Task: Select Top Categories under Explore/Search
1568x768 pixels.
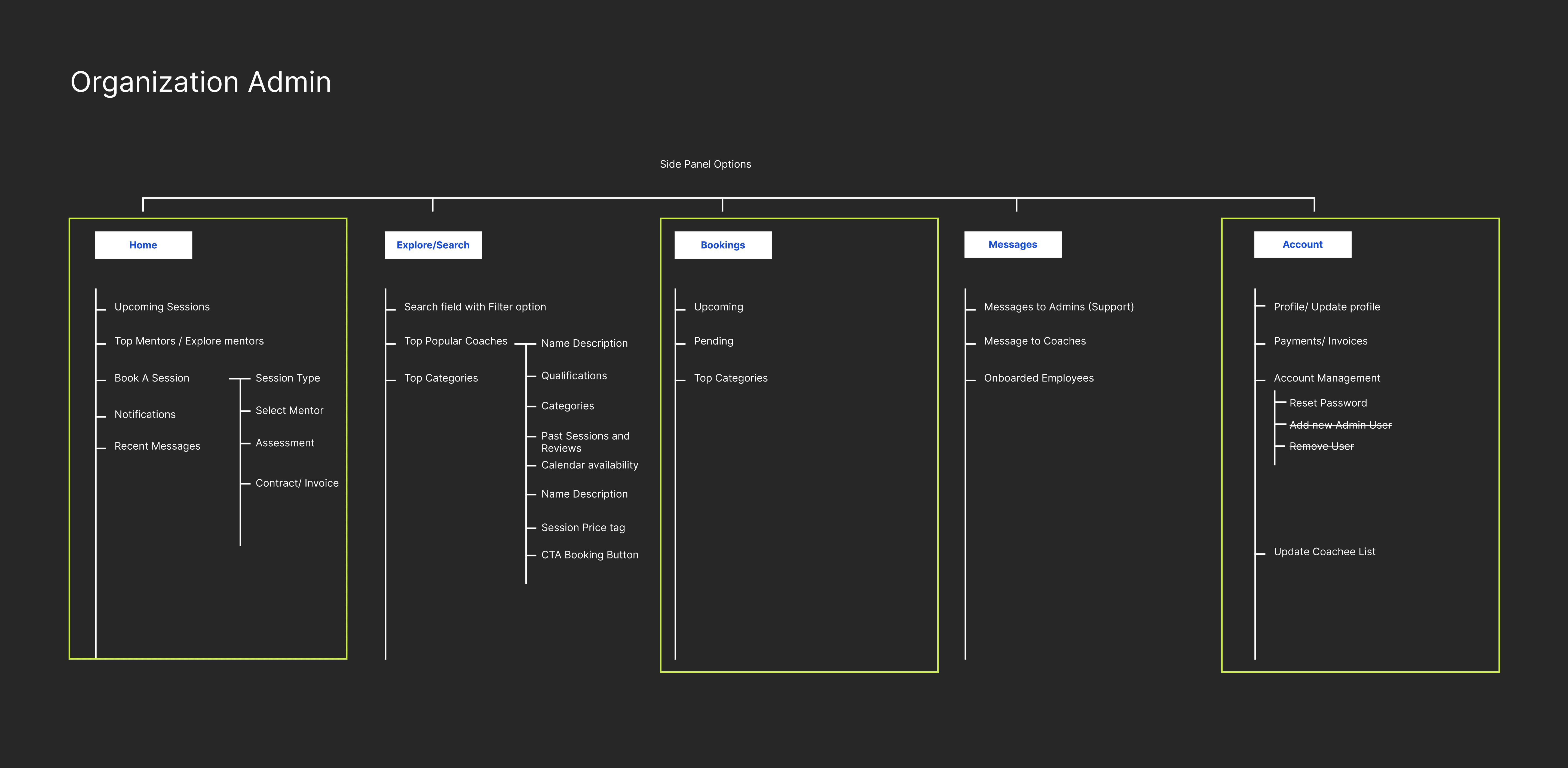Action: coord(441,378)
